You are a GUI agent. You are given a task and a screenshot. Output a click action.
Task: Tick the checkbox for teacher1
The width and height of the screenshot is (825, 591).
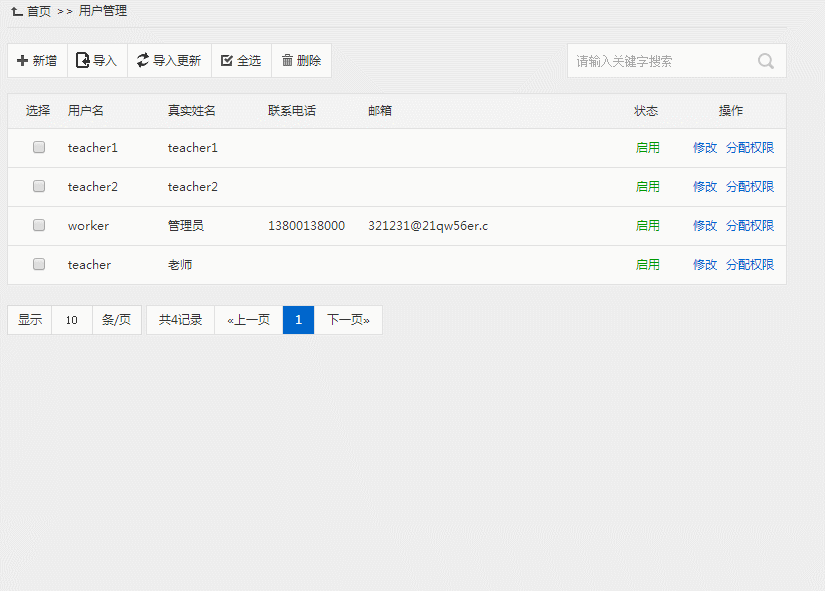pyautogui.click(x=39, y=147)
